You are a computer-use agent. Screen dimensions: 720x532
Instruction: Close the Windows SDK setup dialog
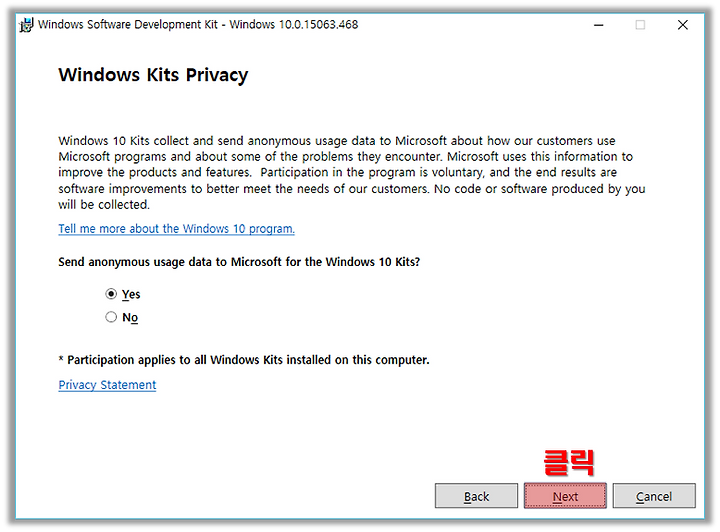point(683,25)
